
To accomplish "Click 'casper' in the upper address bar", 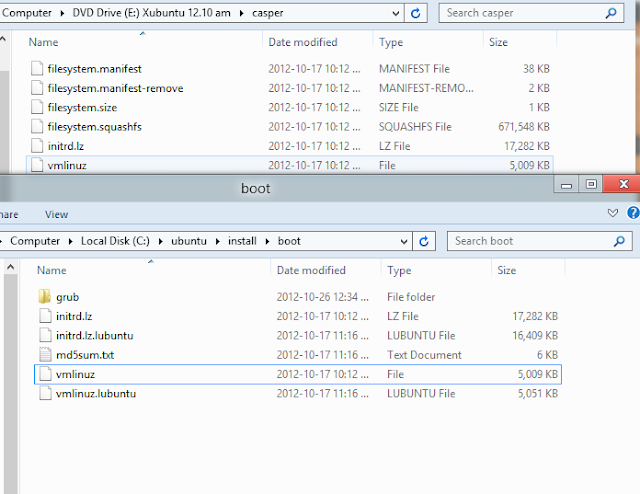I will [x=267, y=13].
